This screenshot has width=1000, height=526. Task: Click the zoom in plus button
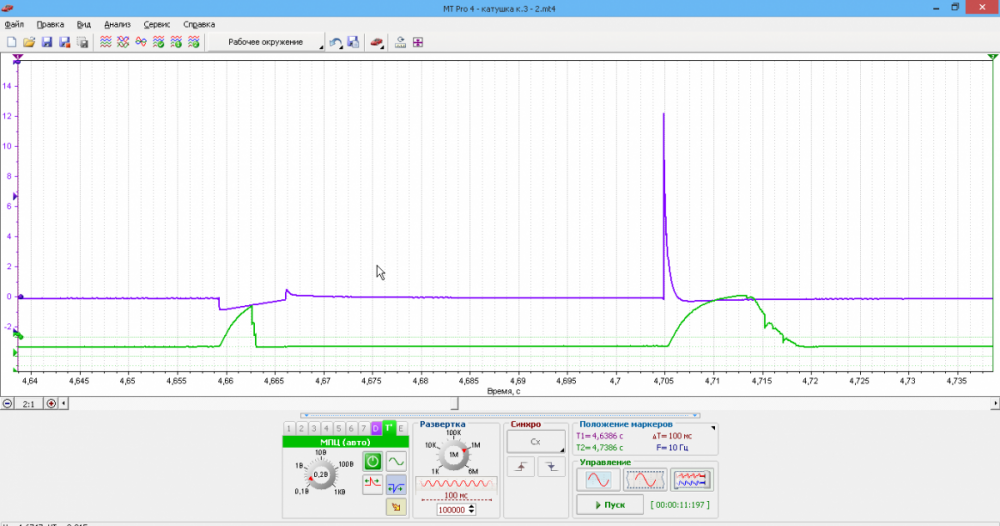click(51, 403)
